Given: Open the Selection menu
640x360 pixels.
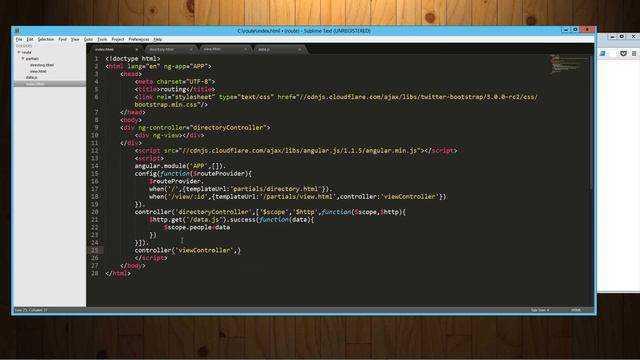Looking at the screenshot, I should point(46,40).
